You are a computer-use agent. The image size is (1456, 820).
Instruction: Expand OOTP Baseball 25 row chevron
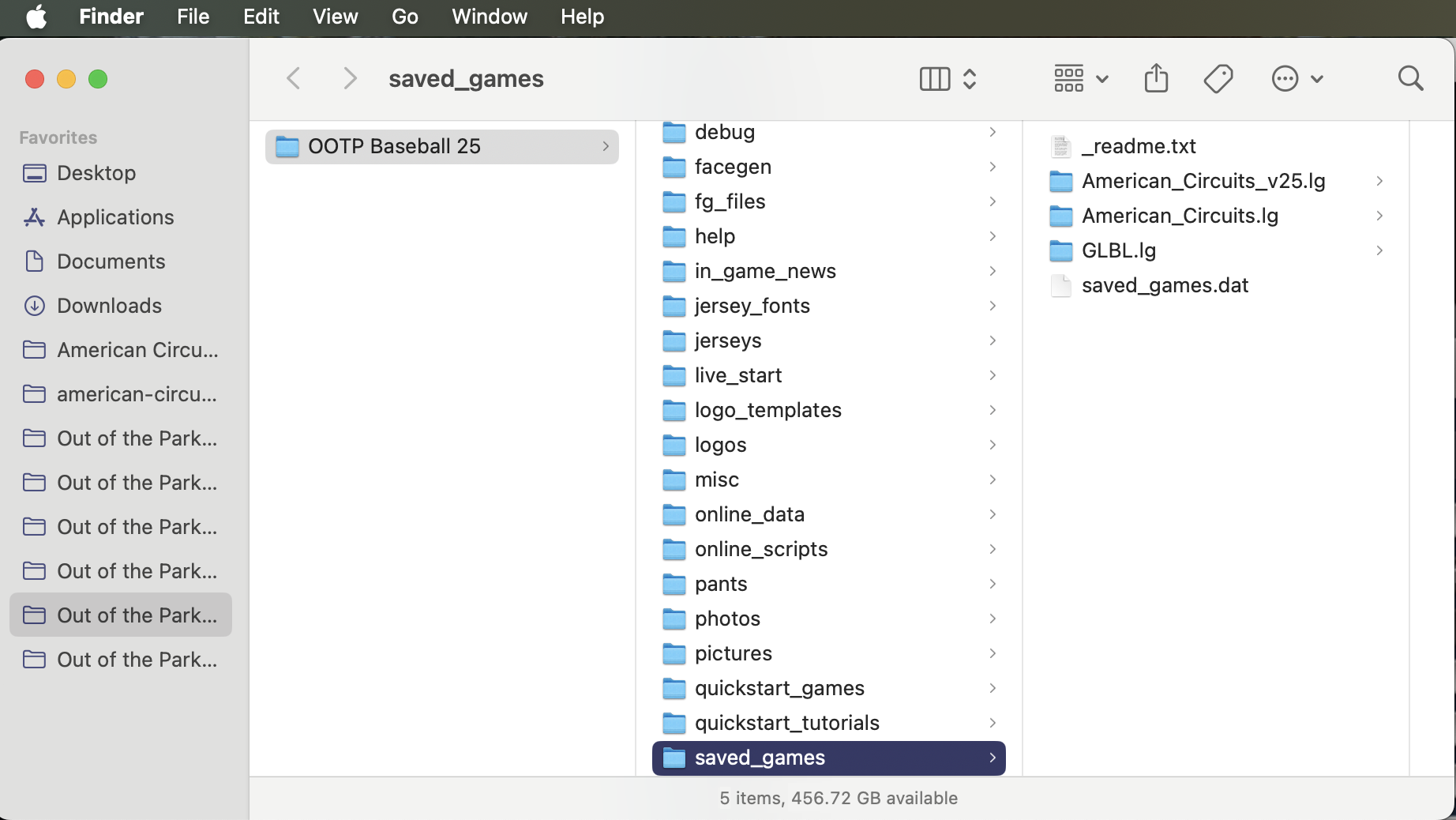pos(606,146)
